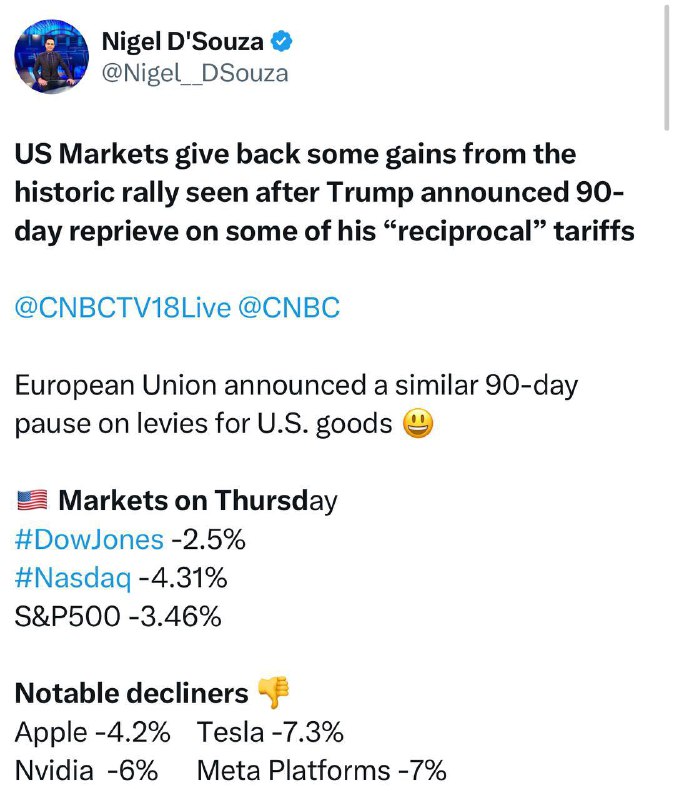Open Nigel D'Souza's profile picture
The width and height of the screenshot is (674, 800).
52,57
